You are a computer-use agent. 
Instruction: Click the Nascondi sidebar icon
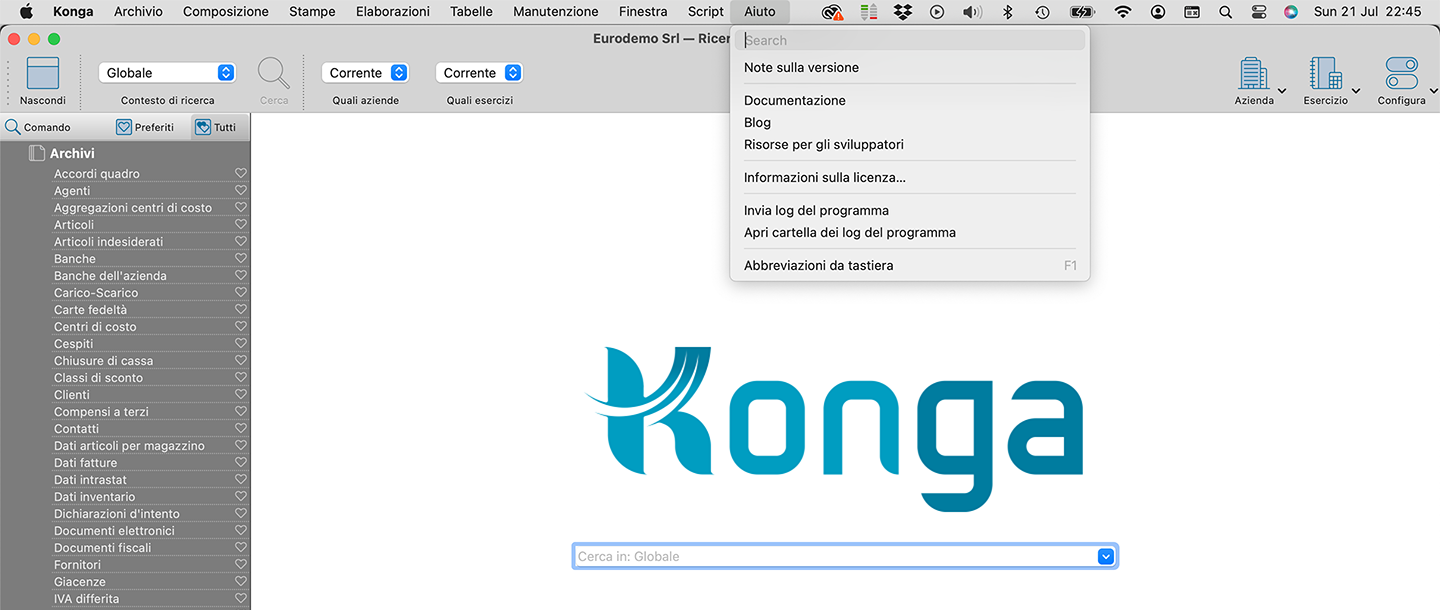(x=42, y=75)
